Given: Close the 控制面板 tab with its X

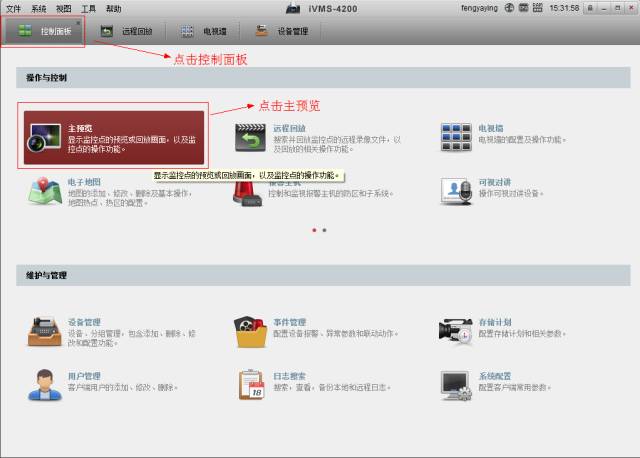Looking at the screenshot, I should point(77,21).
